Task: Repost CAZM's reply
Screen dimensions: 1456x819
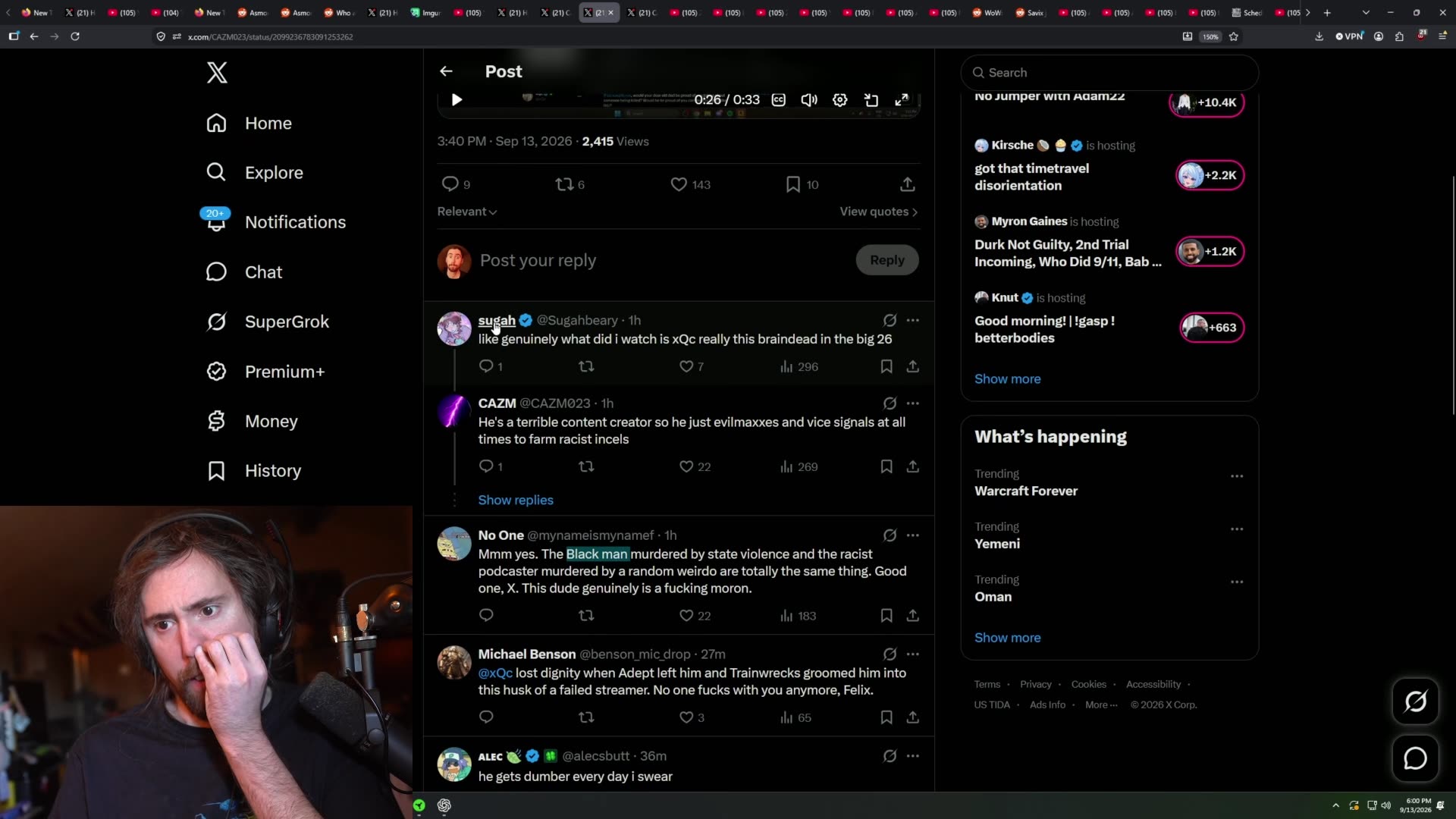Action: [x=586, y=466]
